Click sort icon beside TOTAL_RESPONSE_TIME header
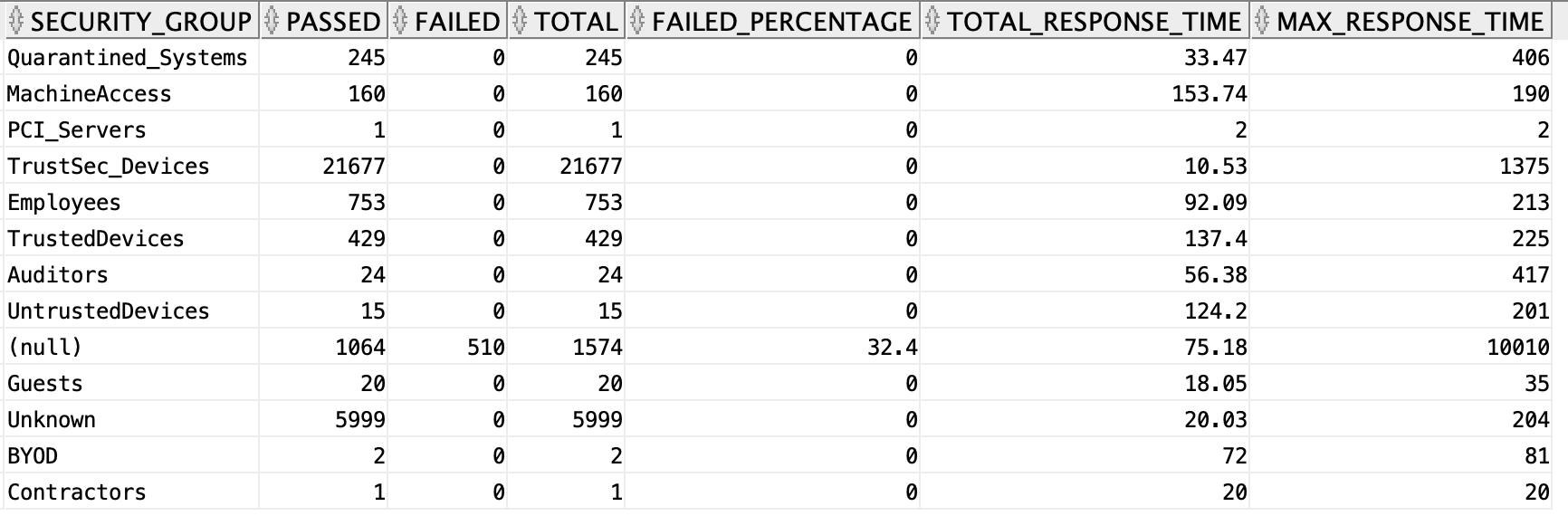The height and width of the screenshot is (516, 1568). click(932, 21)
